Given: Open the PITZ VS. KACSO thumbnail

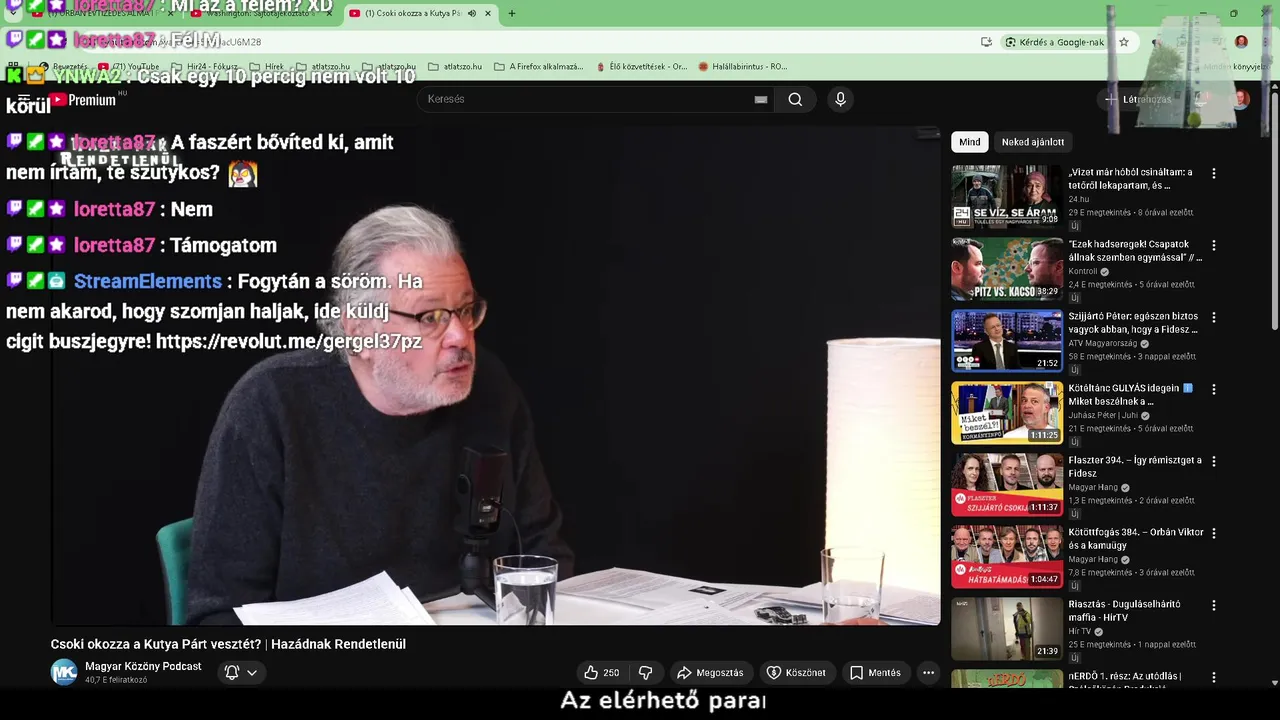Looking at the screenshot, I should click(x=1007, y=268).
